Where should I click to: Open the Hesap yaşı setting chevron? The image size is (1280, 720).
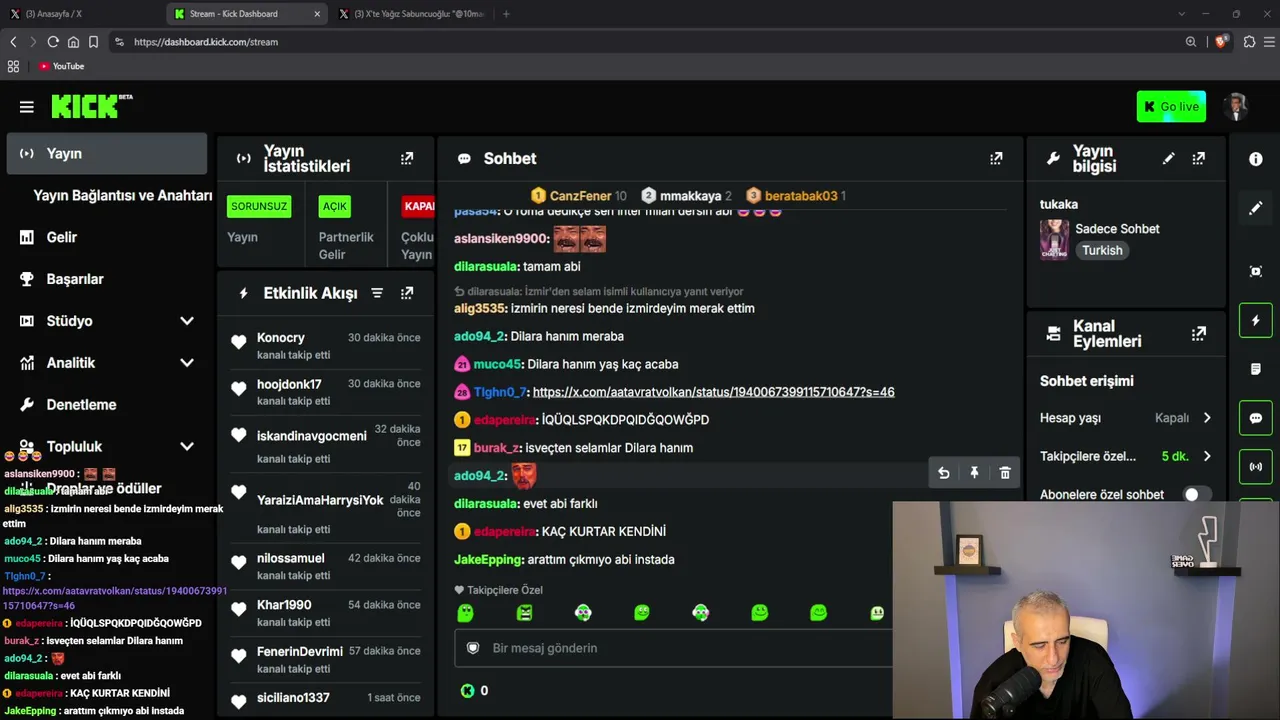[1206, 418]
